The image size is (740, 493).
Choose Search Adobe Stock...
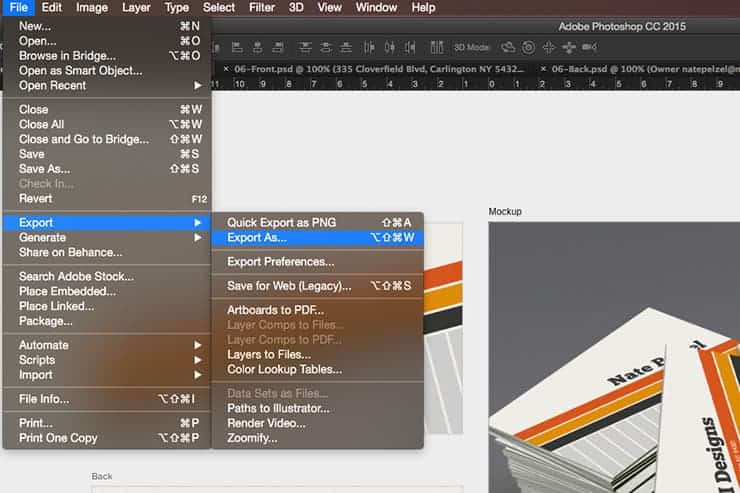[x=107, y=276]
